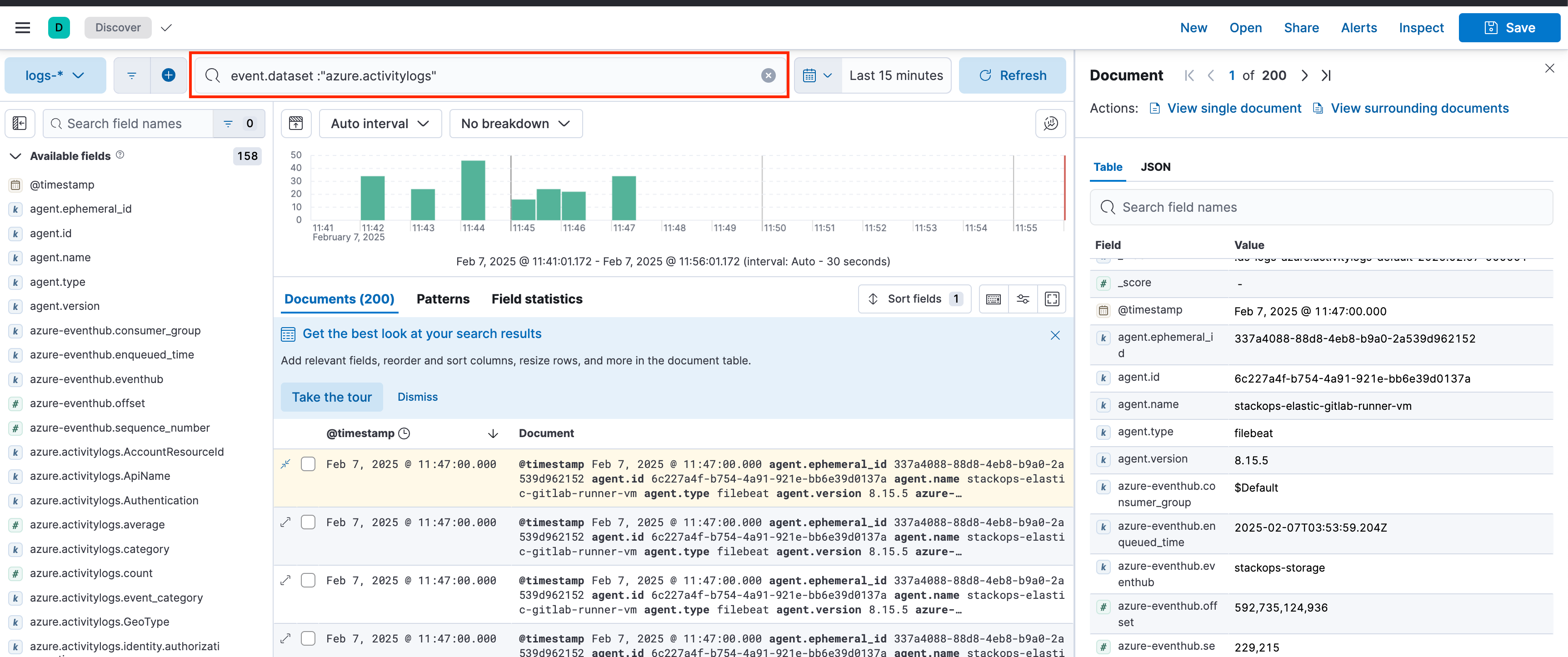The image size is (1568, 657).
Task: Enter fullscreen mode for the document table
Action: pyautogui.click(x=1053, y=299)
